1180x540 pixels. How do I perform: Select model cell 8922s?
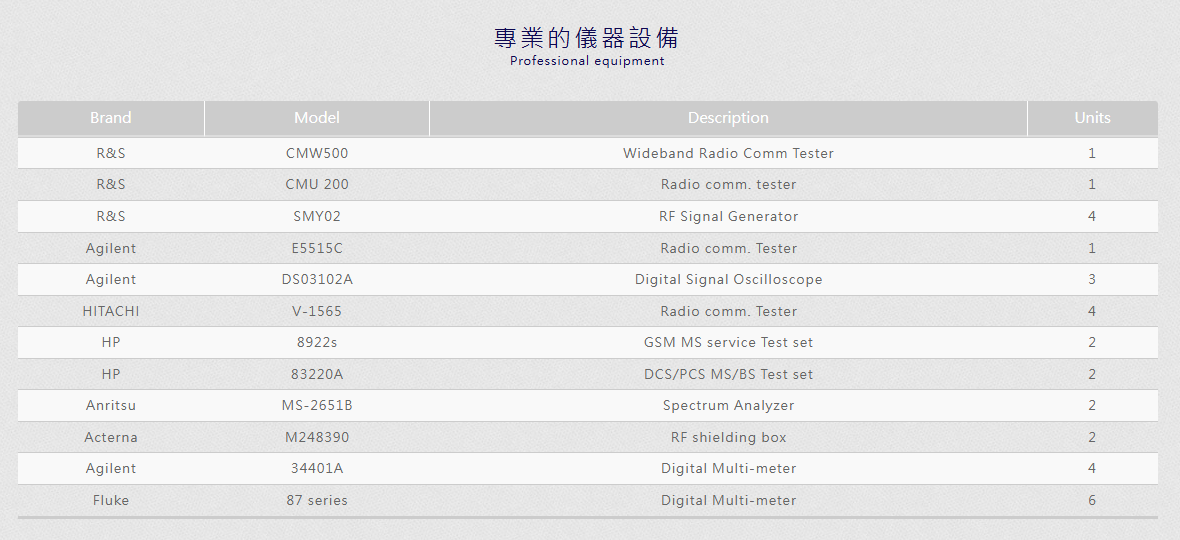click(x=317, y=343)
